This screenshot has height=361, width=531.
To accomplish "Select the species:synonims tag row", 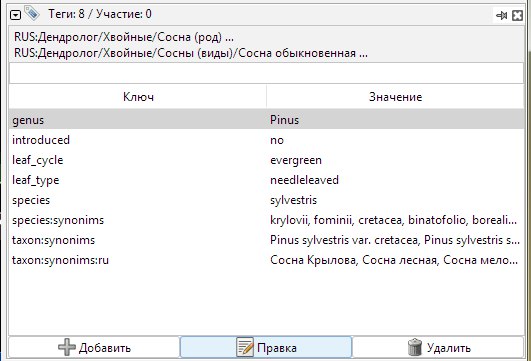I will click(x=266, y=220).
